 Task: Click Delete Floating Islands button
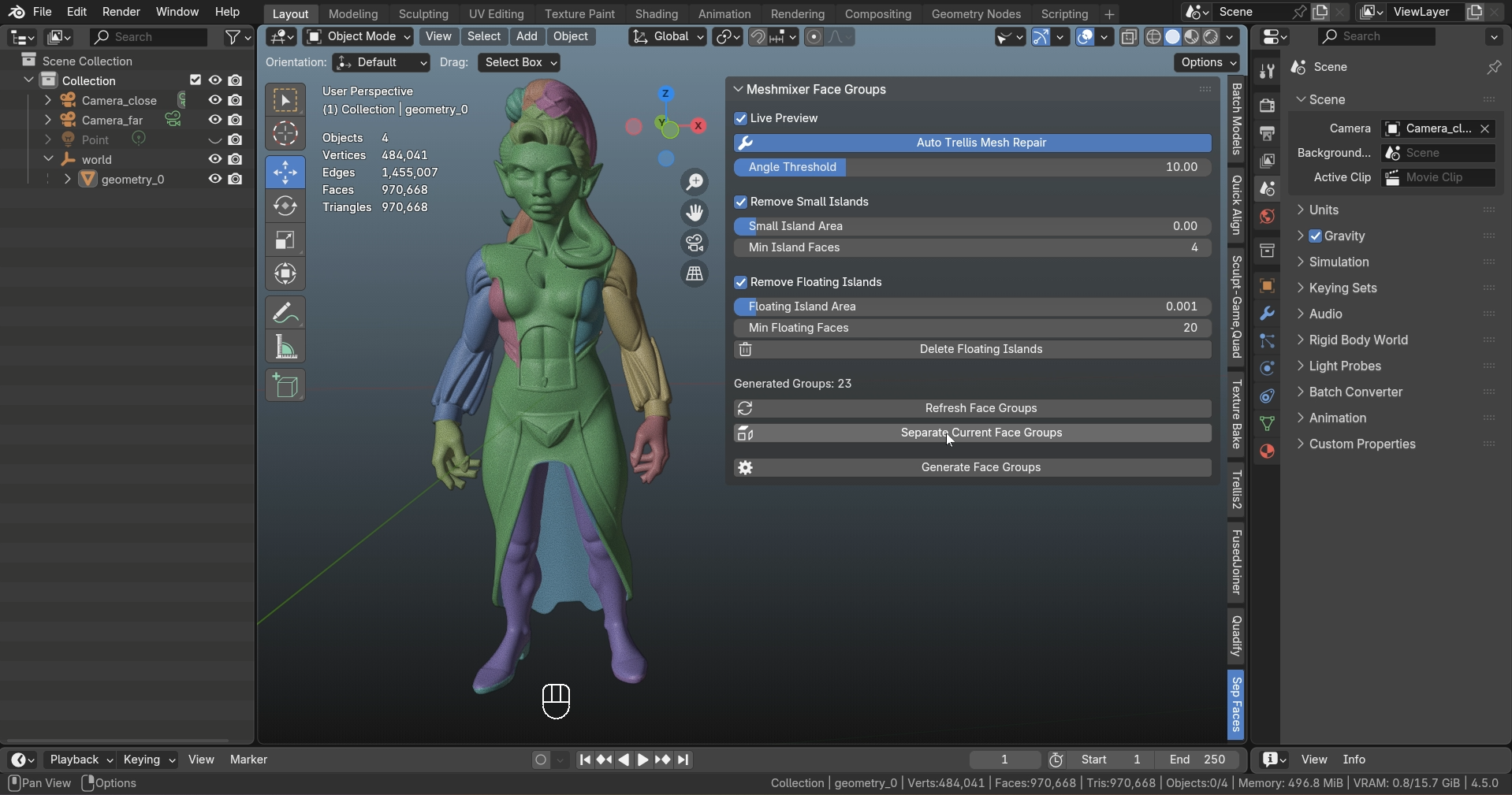click(x=973, y=349)
